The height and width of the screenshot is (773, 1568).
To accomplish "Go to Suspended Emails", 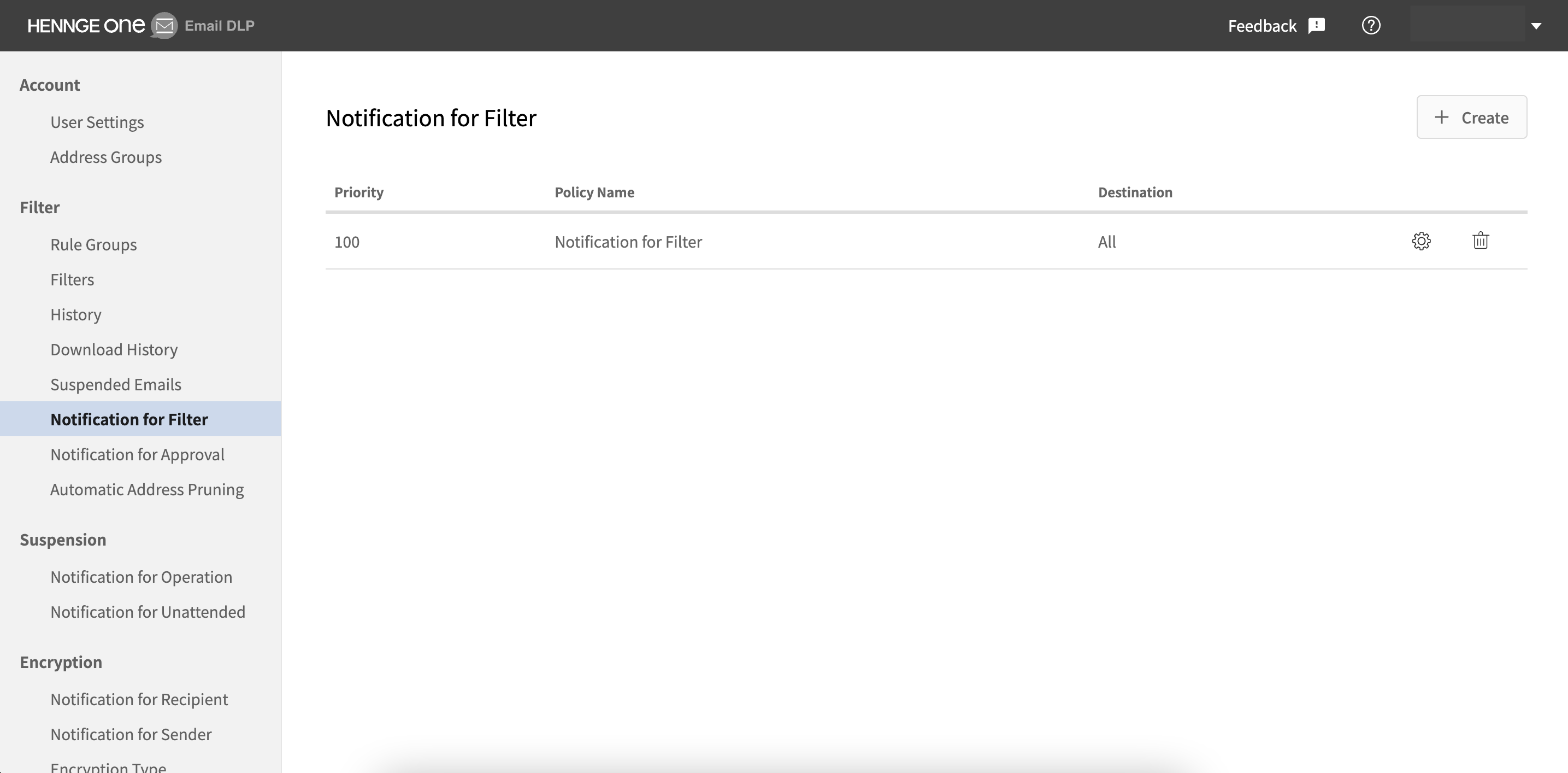I will [116, 384].
